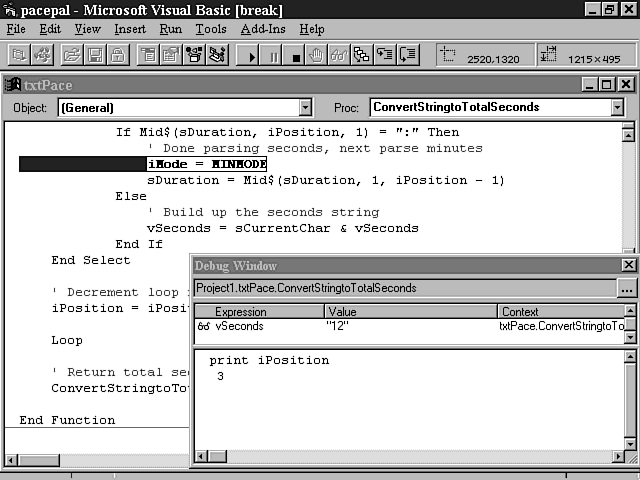Click the Expression column header
The width and height of the screenshot is (640, 480).
tap(240, 312)
